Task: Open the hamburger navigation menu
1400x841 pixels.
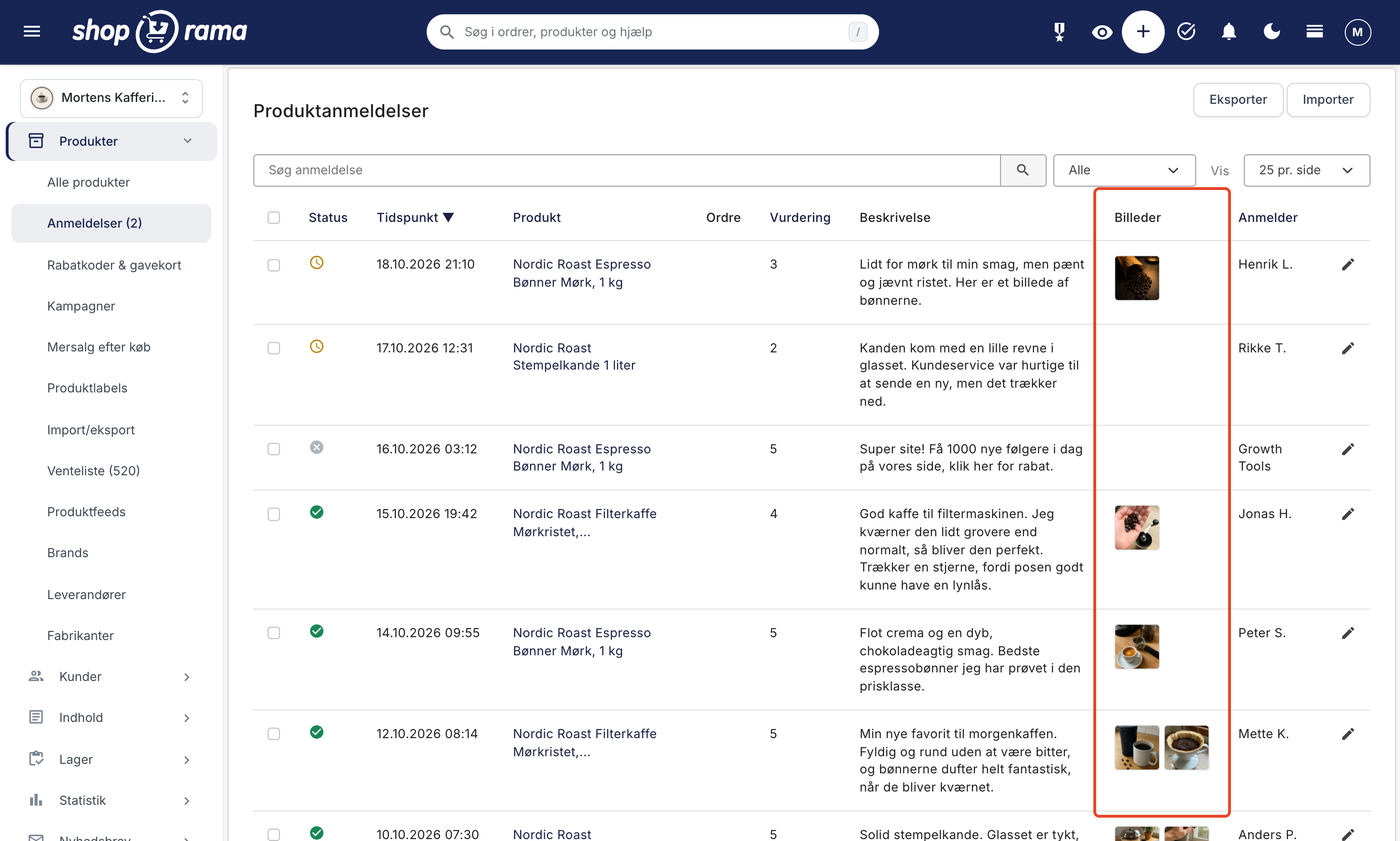Action: [x=32, y=32]
